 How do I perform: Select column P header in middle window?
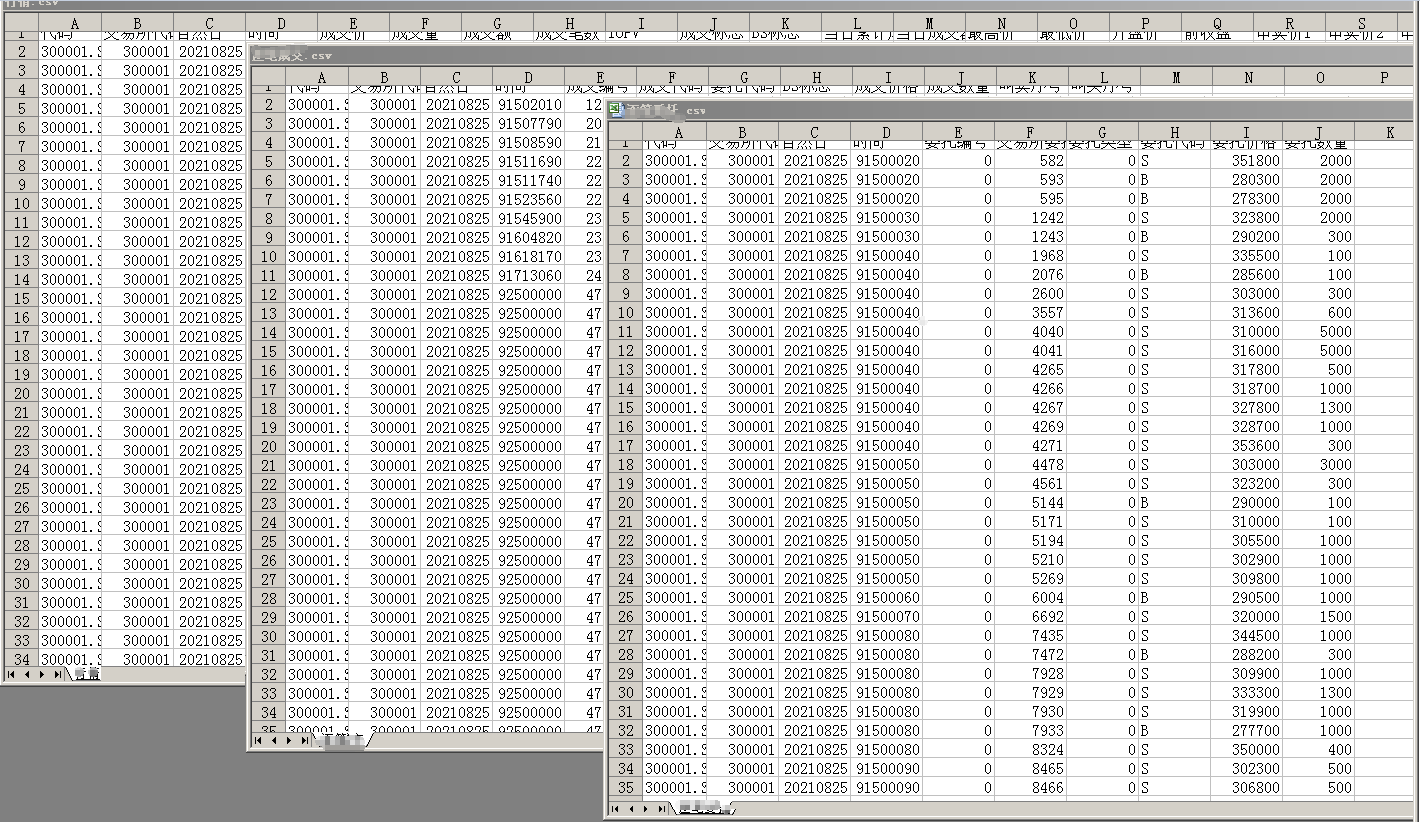click(x=1384, y=77)
